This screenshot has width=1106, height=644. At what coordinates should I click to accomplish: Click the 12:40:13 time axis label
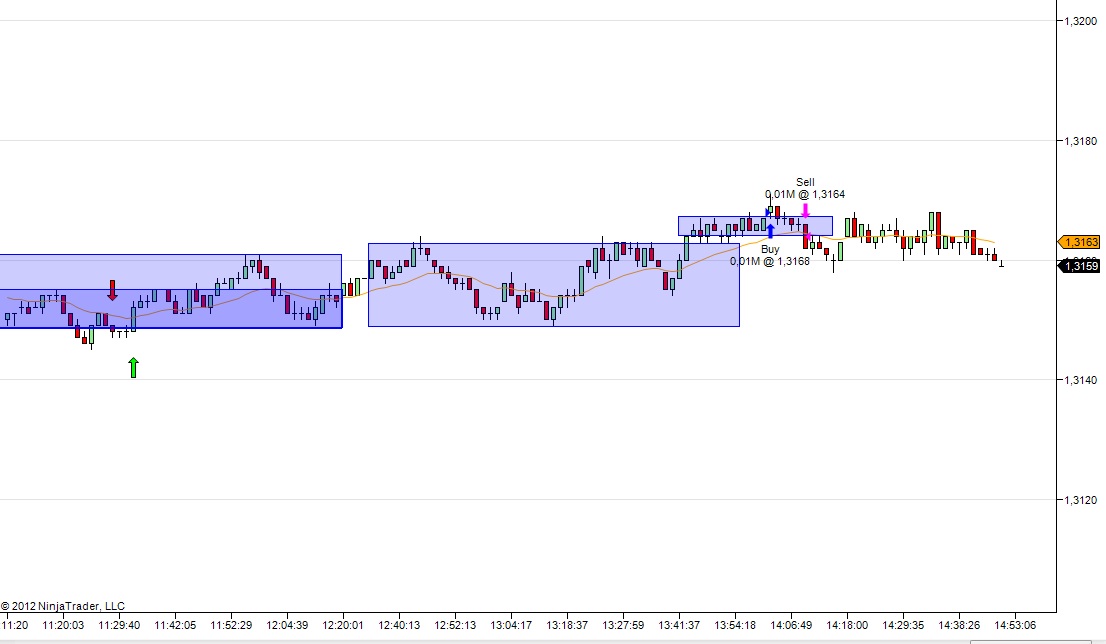399,625
